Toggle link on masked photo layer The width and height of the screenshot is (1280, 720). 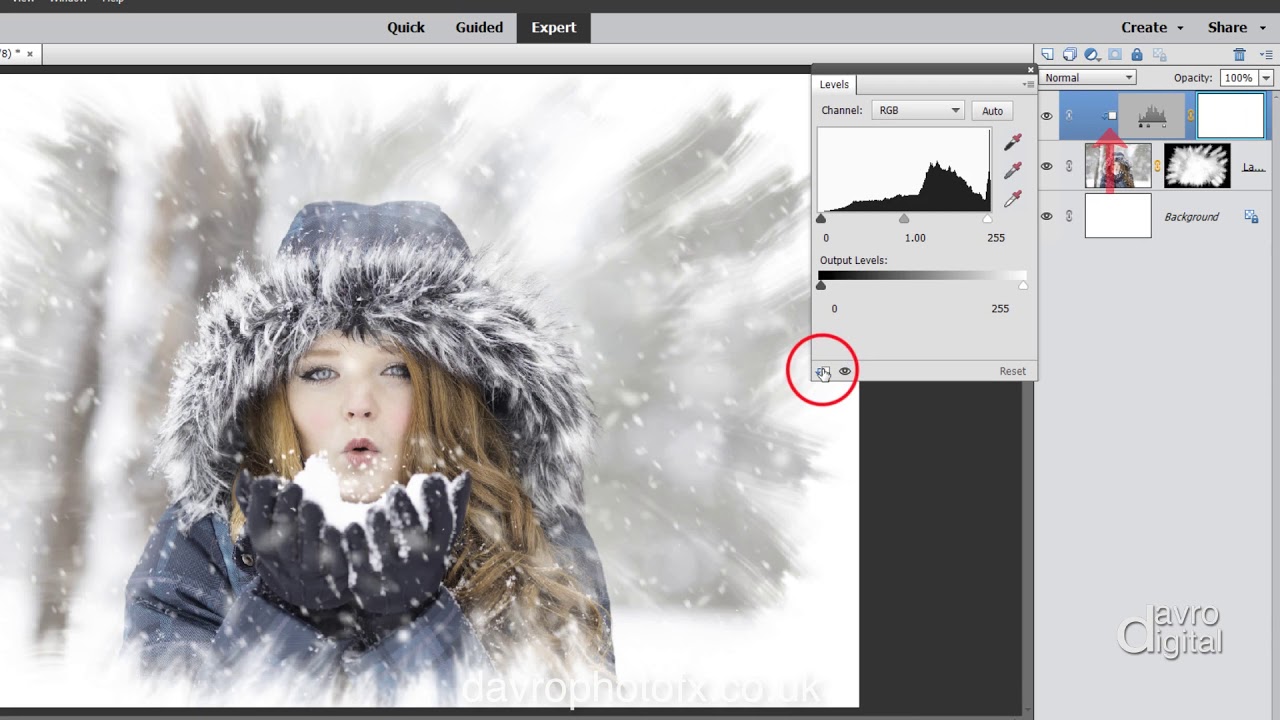click(1069, 166)
